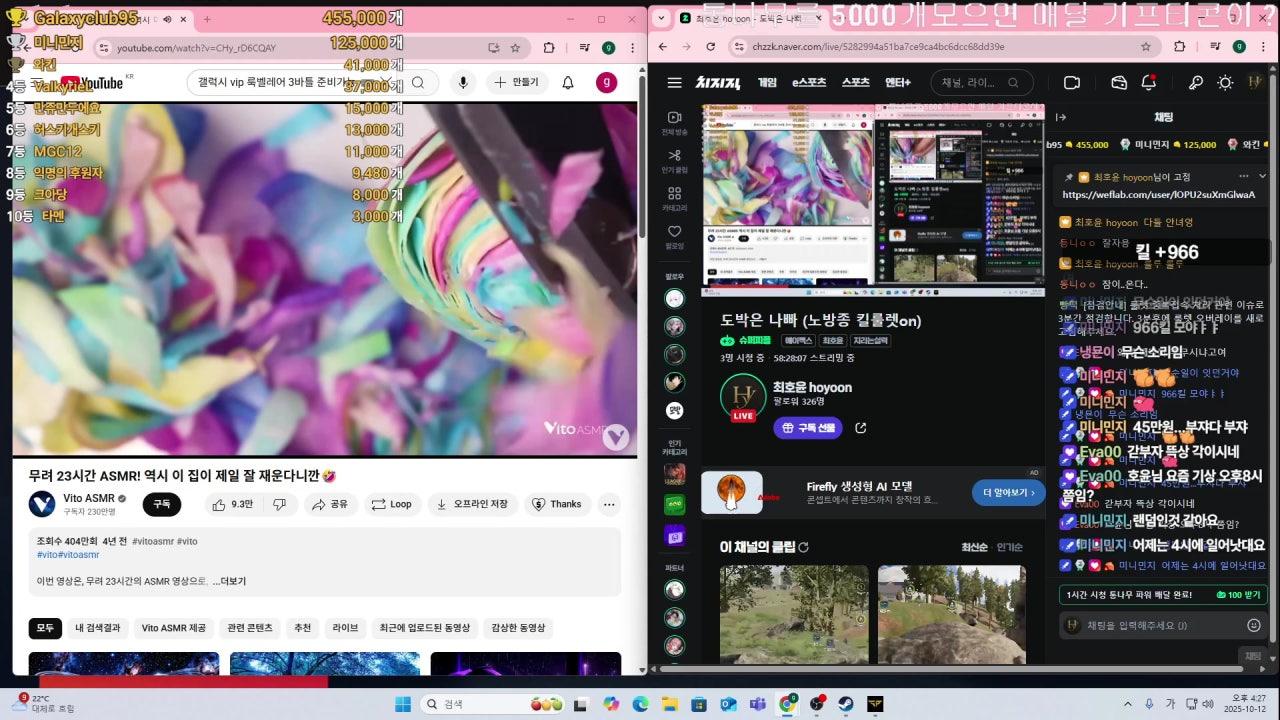The image size is (1280, 720).
Task: Click the dislike thumbs-down button
Action: pos(279,504)
